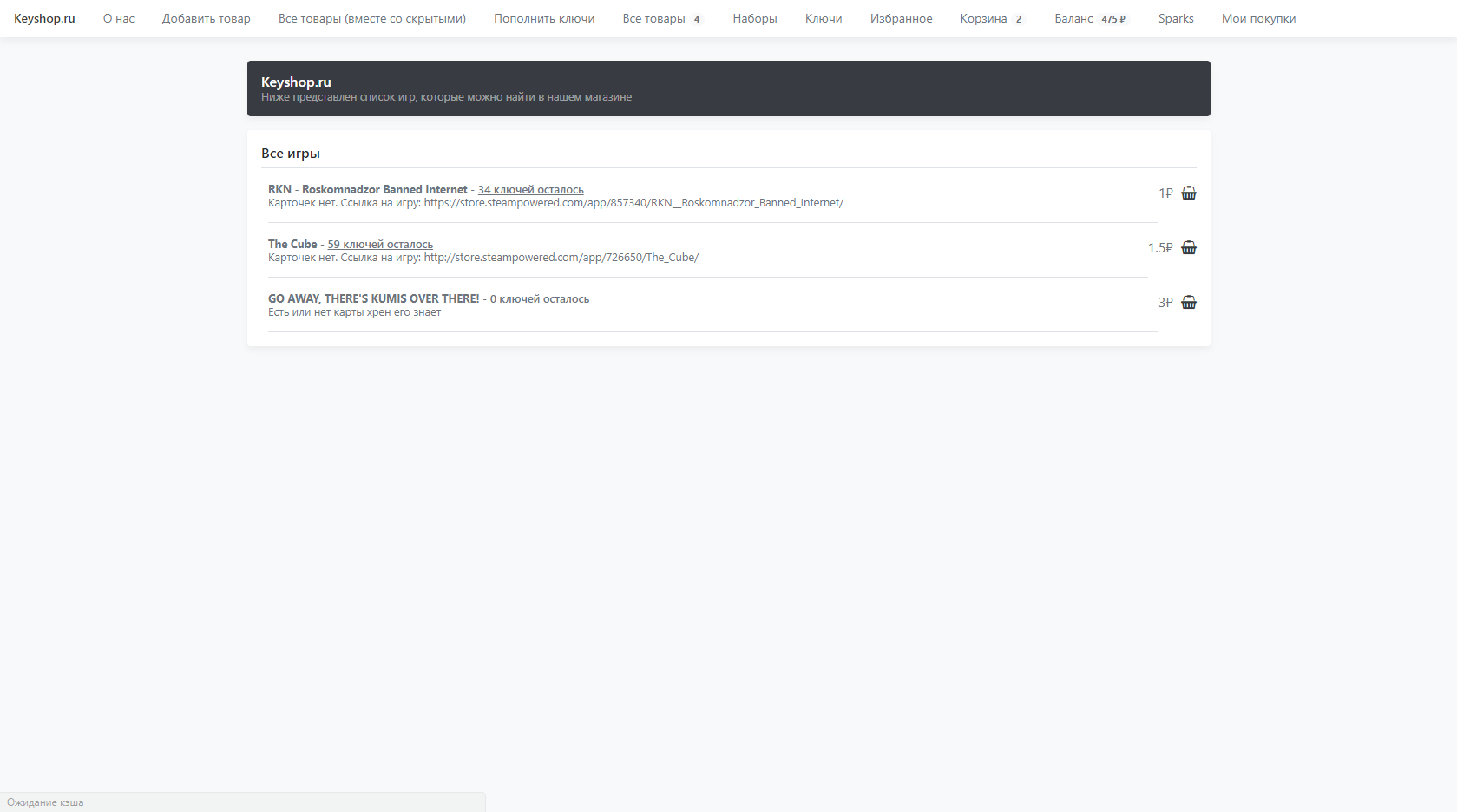Open the 'Ключи' menu item

pos(823,19)
